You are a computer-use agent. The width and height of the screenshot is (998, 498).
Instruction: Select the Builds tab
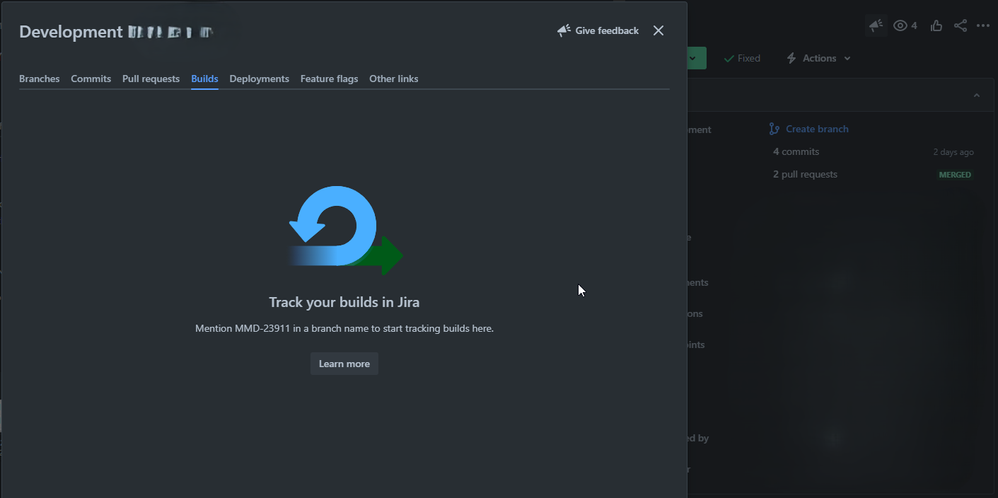click(x=204, y=79)
